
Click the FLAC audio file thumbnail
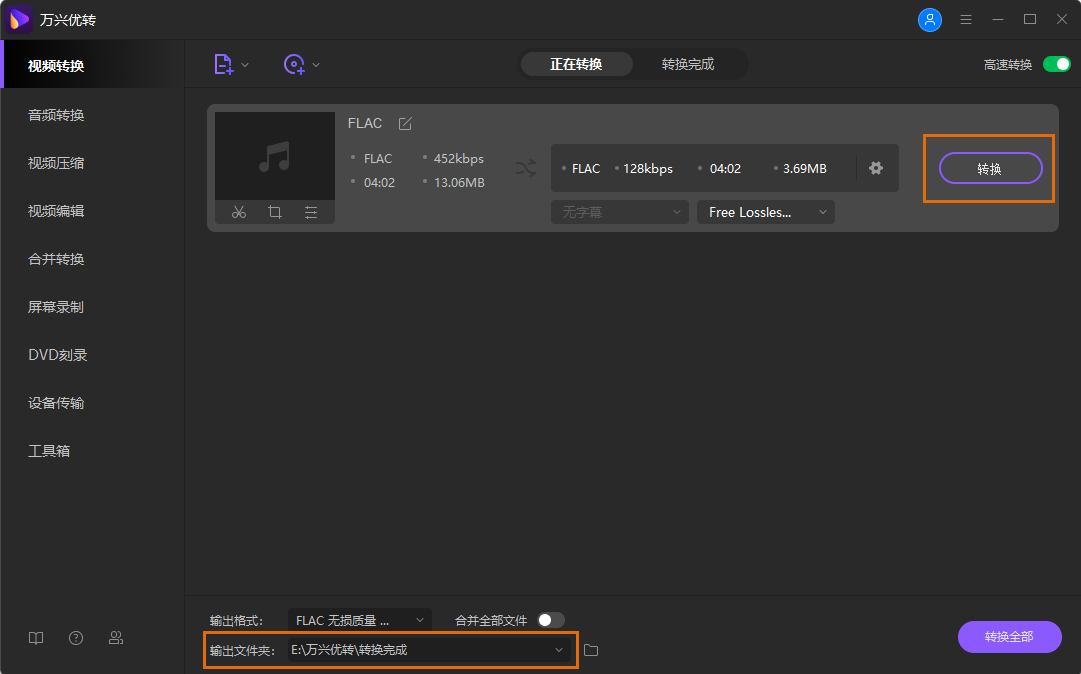click(x=275, y=156)
